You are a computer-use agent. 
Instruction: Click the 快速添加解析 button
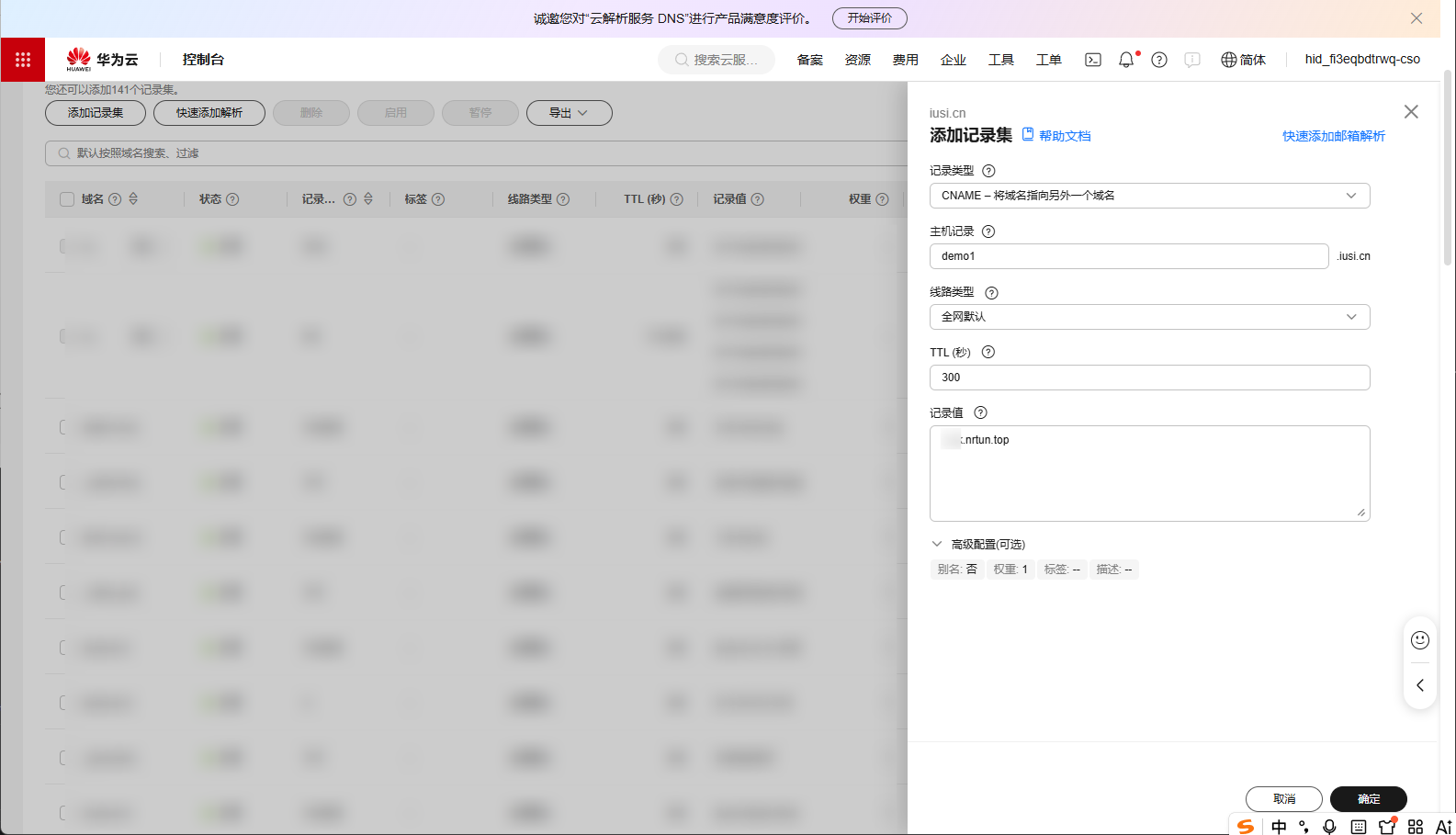coord(209,113)
